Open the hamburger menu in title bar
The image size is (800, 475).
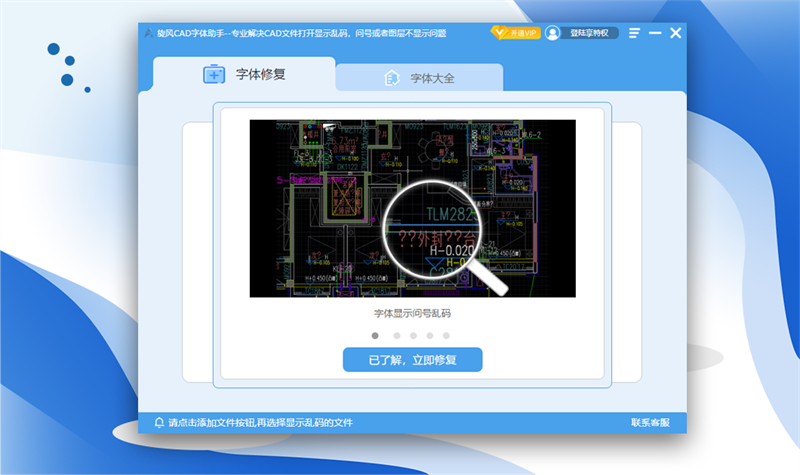(634, 33)
